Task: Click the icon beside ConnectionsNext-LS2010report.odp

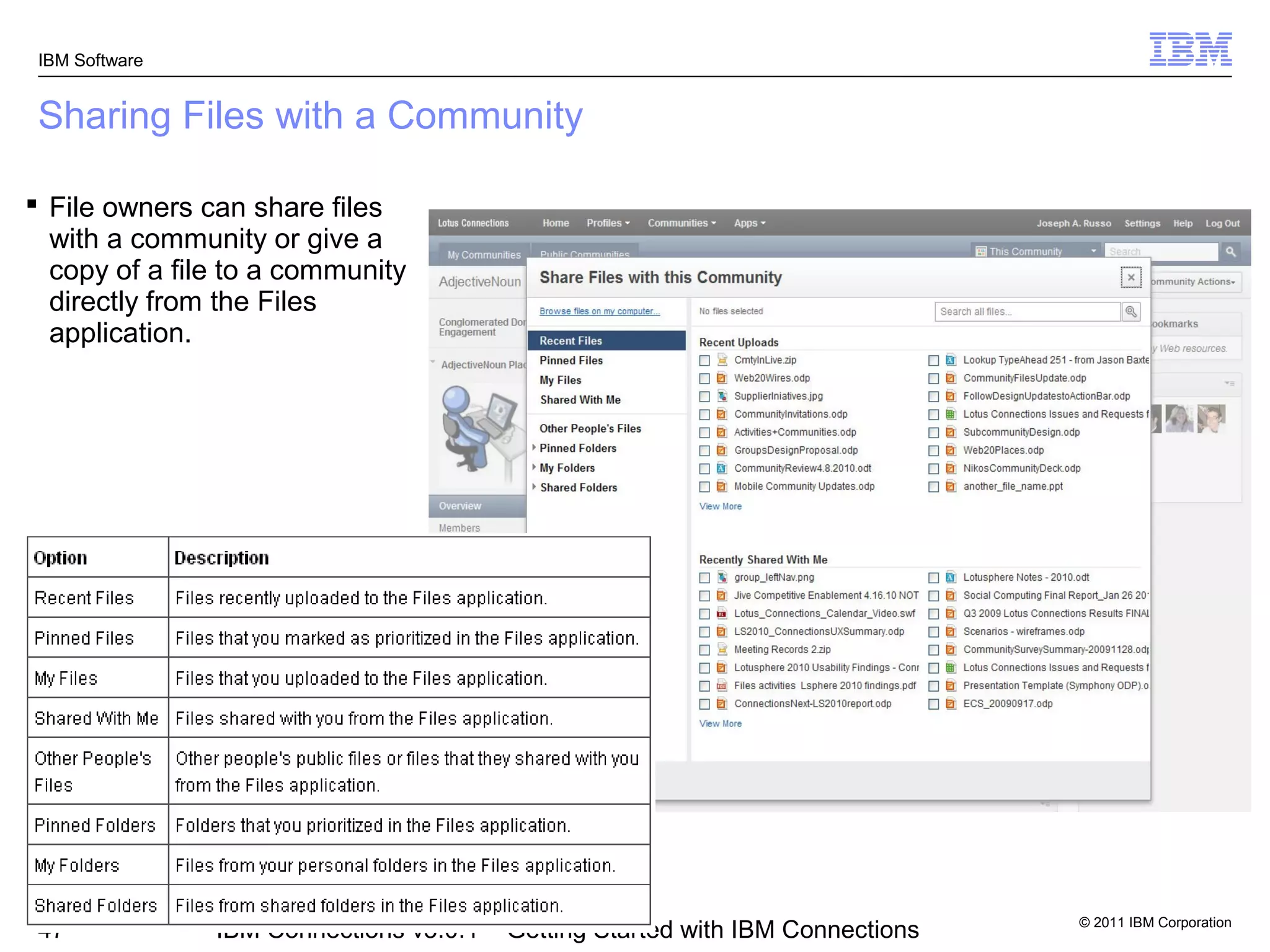Action: 722,703
